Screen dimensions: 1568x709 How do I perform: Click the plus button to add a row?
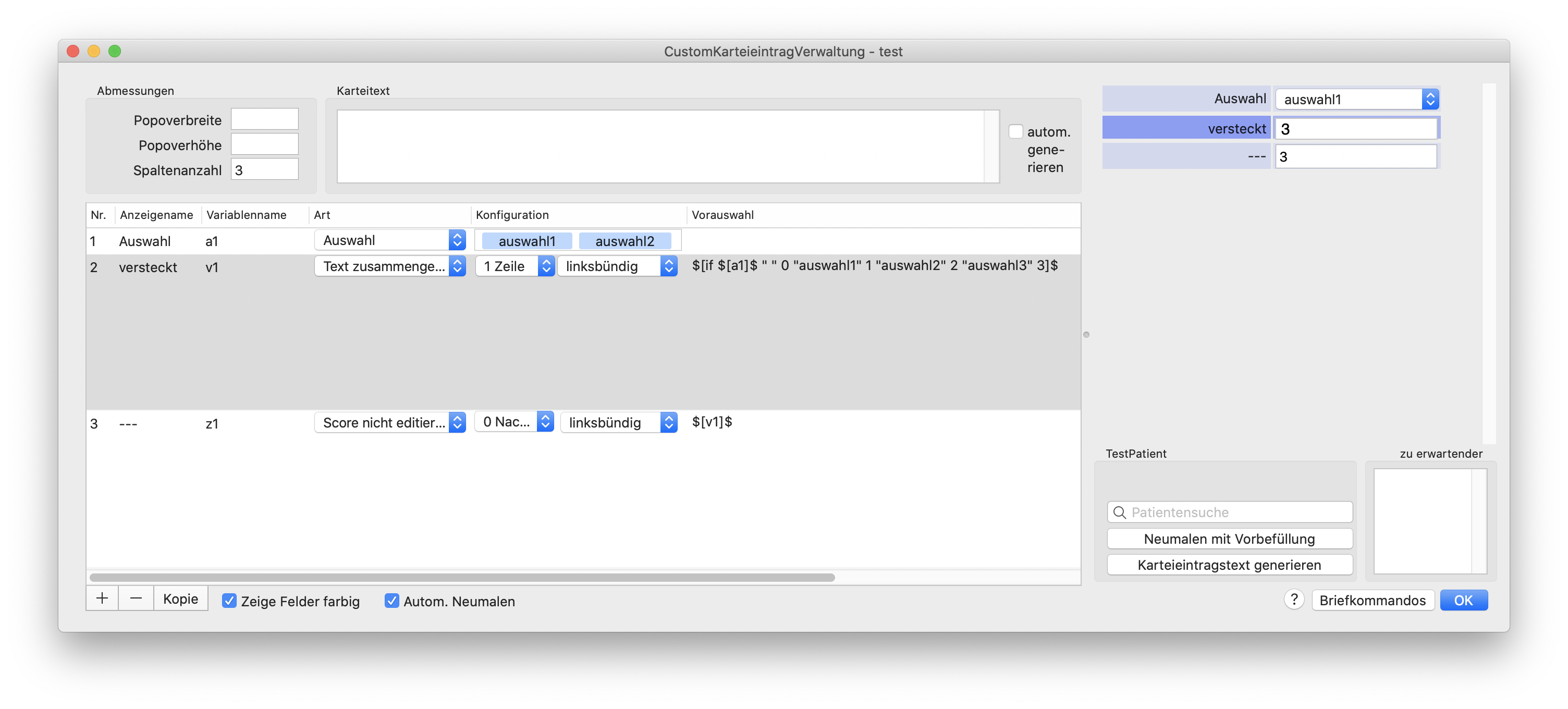102,599
